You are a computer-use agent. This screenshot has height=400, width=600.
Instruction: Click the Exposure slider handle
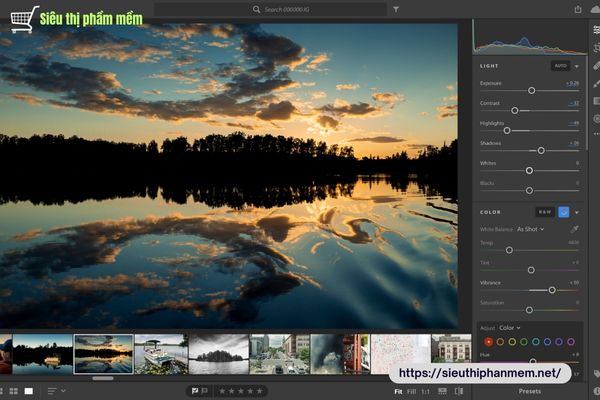tap(532, 90)
